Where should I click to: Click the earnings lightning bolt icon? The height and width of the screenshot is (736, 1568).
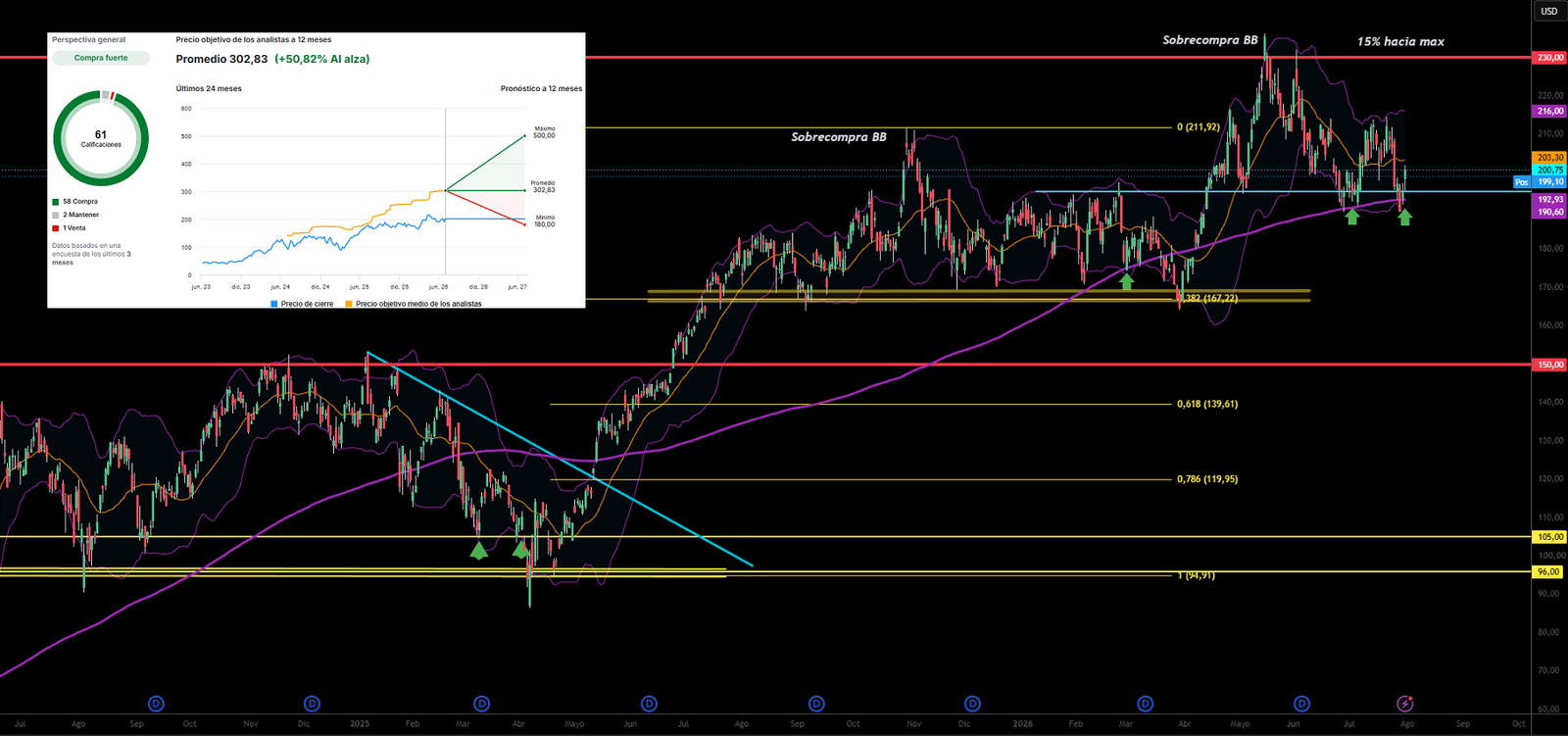coord(1405,704)
